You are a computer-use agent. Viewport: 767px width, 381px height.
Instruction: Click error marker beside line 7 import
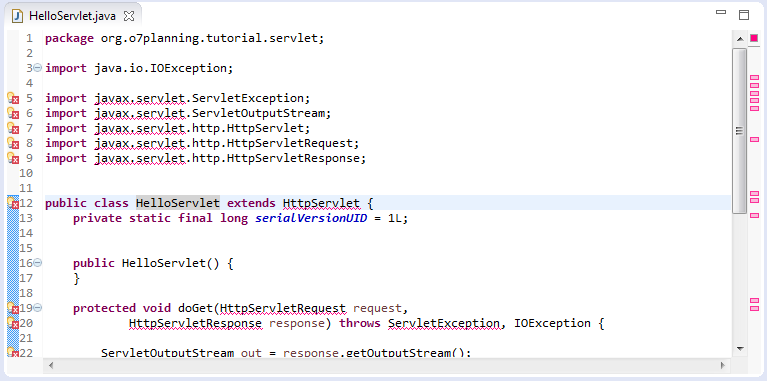tap(13, 129)
